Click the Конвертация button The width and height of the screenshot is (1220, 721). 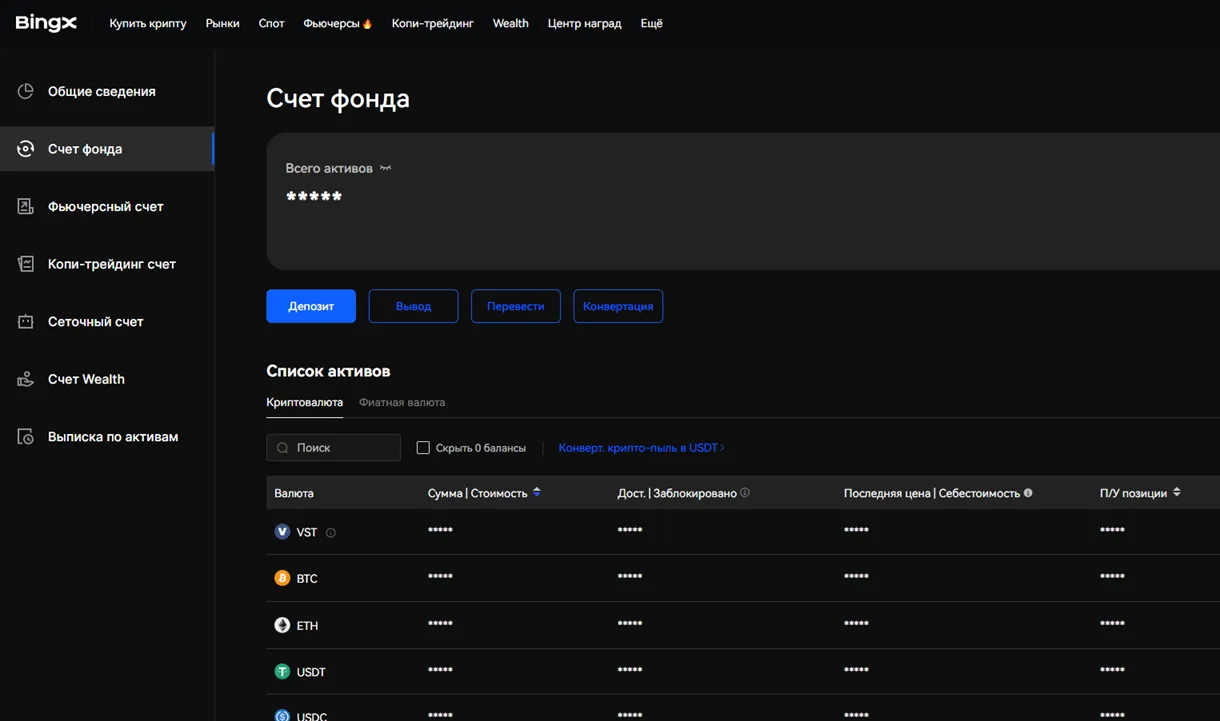pyautogui.click(x=618, y=306)
